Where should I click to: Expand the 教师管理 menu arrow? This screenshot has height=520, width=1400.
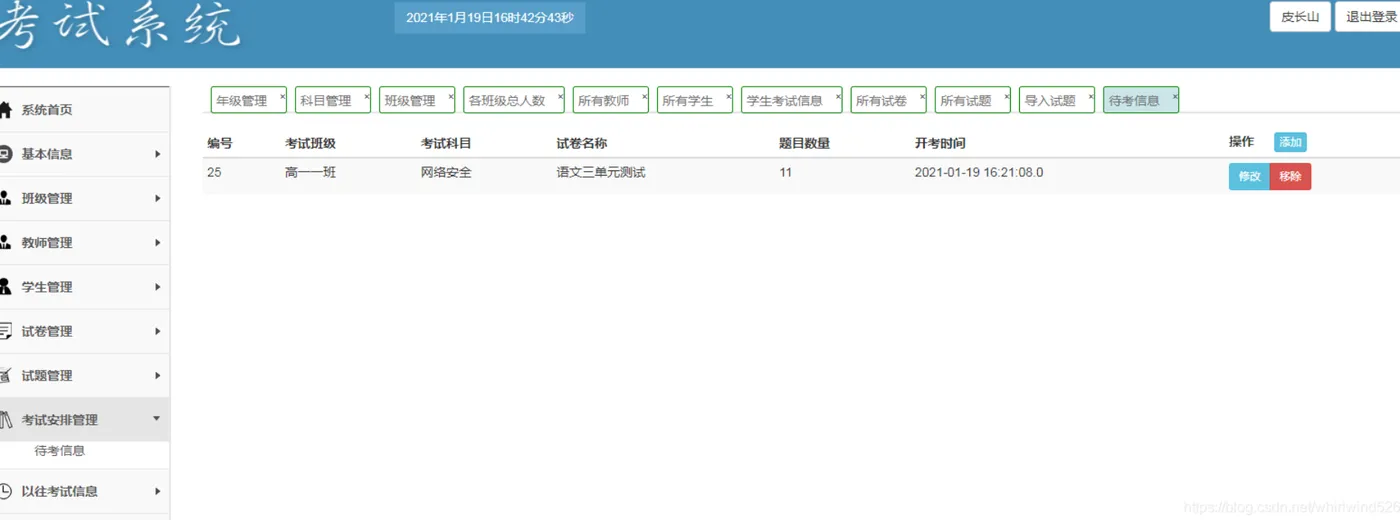[158, 242]
